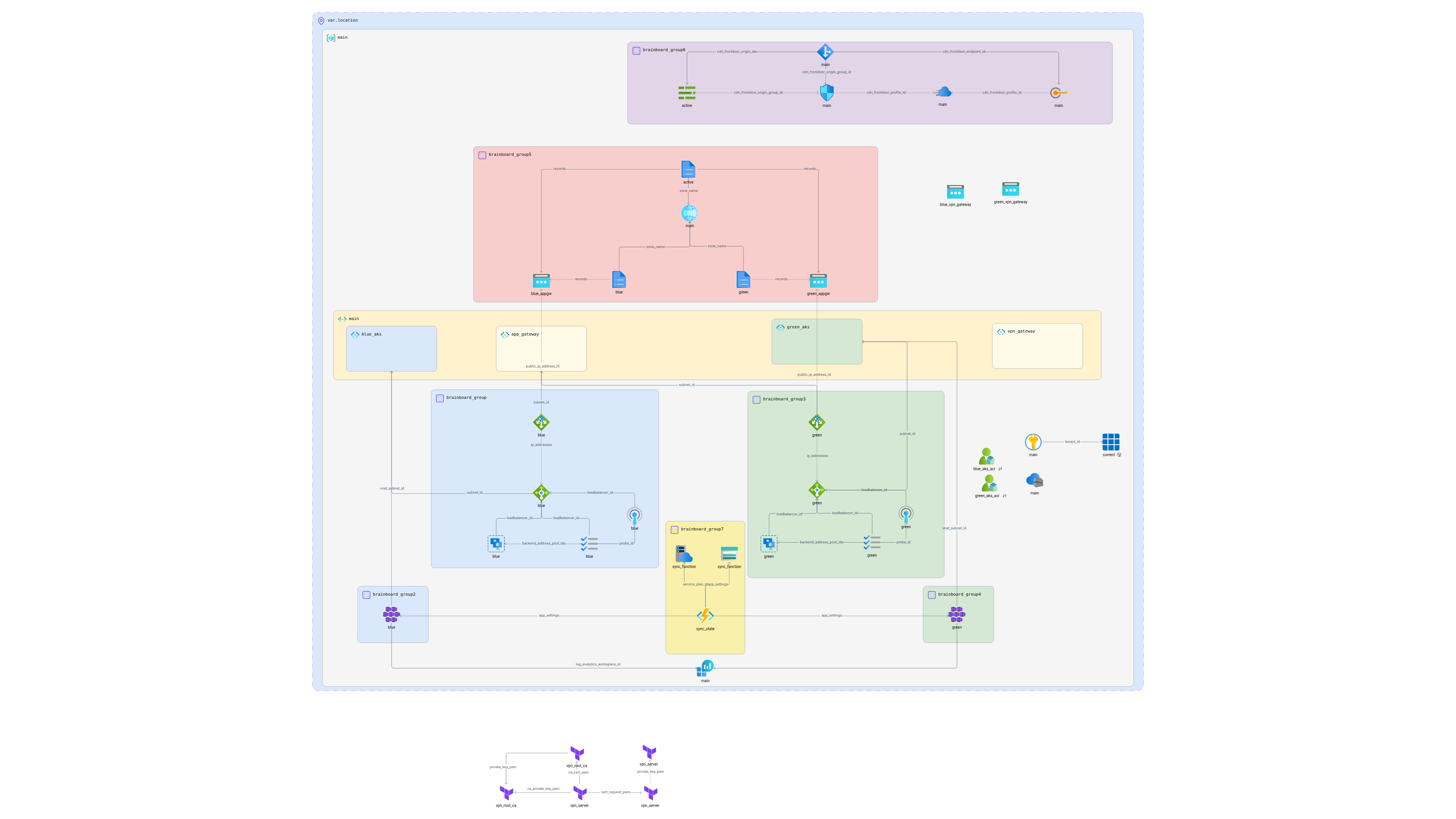Viewport: 1456px width, 819px height.
Task: Select the key vault main icon
Action: click(x=1032, y=442)
